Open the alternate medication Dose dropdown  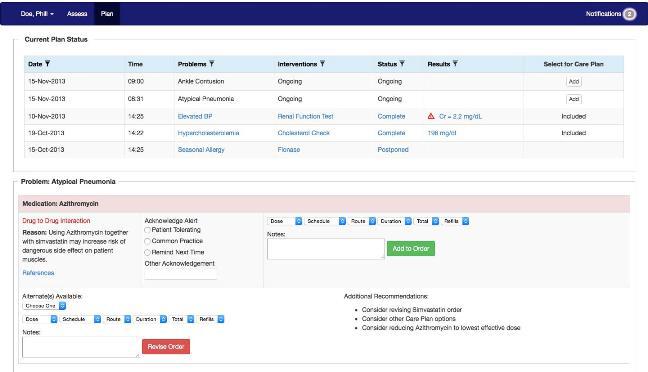(x=40, y=319)
